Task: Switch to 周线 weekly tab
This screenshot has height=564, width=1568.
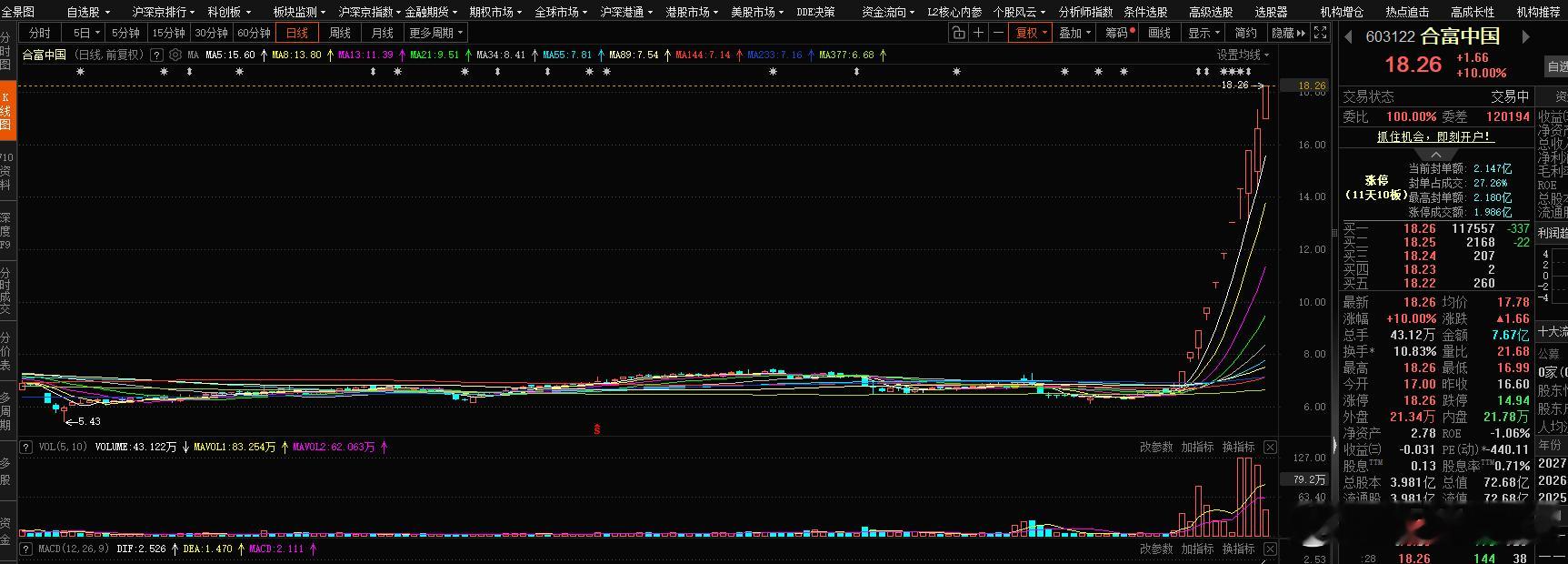Action: [x=340, y=33]
